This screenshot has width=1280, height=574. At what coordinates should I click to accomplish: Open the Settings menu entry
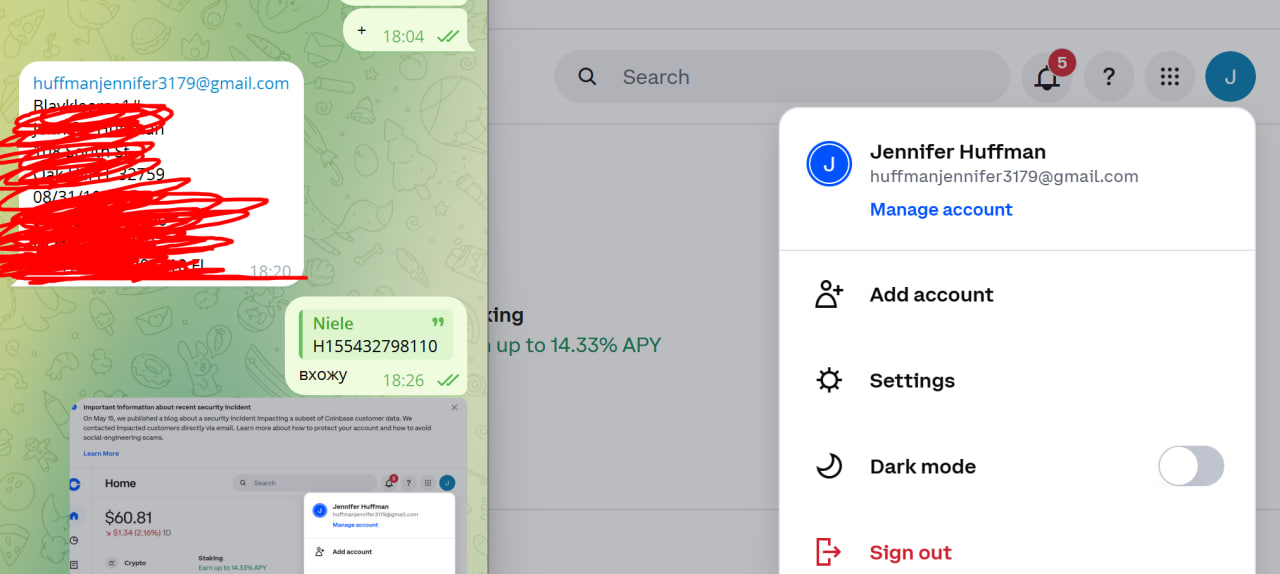(1017, 380)
